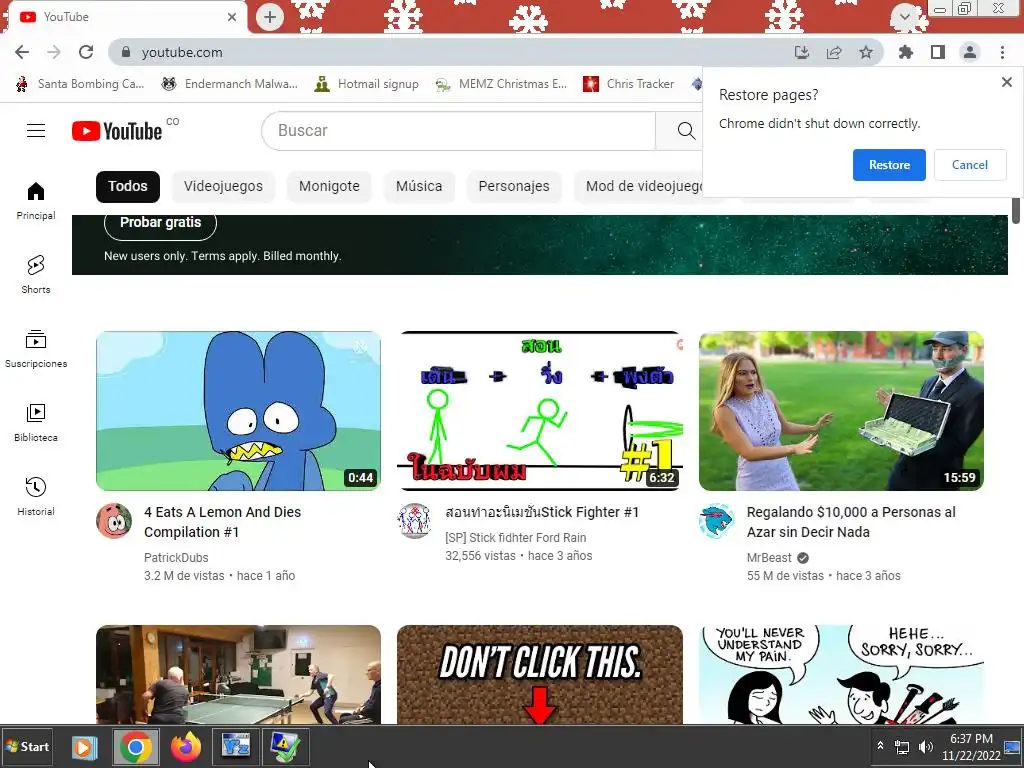Open table tennis video thumbnail

238,675
